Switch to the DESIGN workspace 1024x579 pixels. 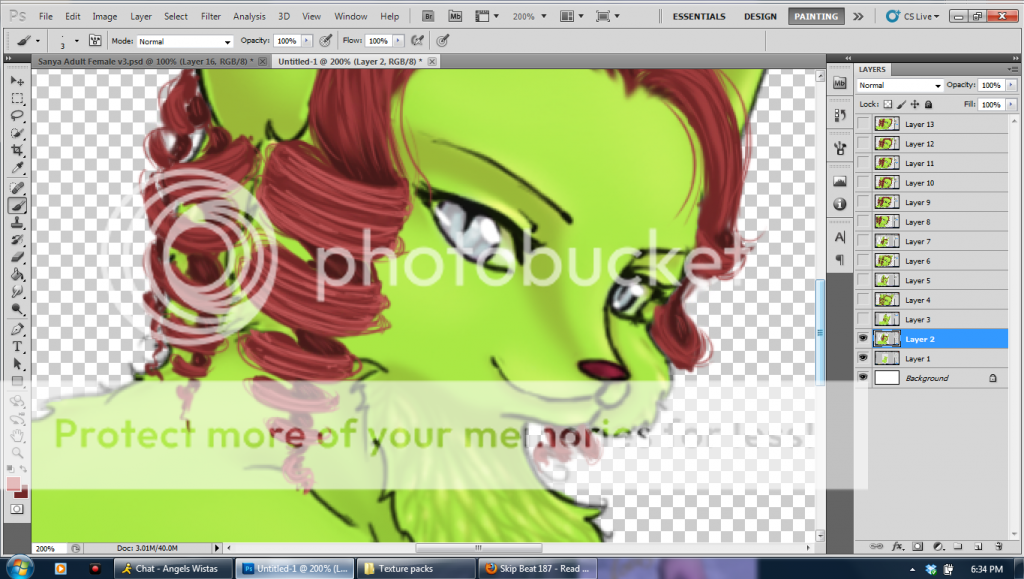pyautogui.click(x=760, y=17)
